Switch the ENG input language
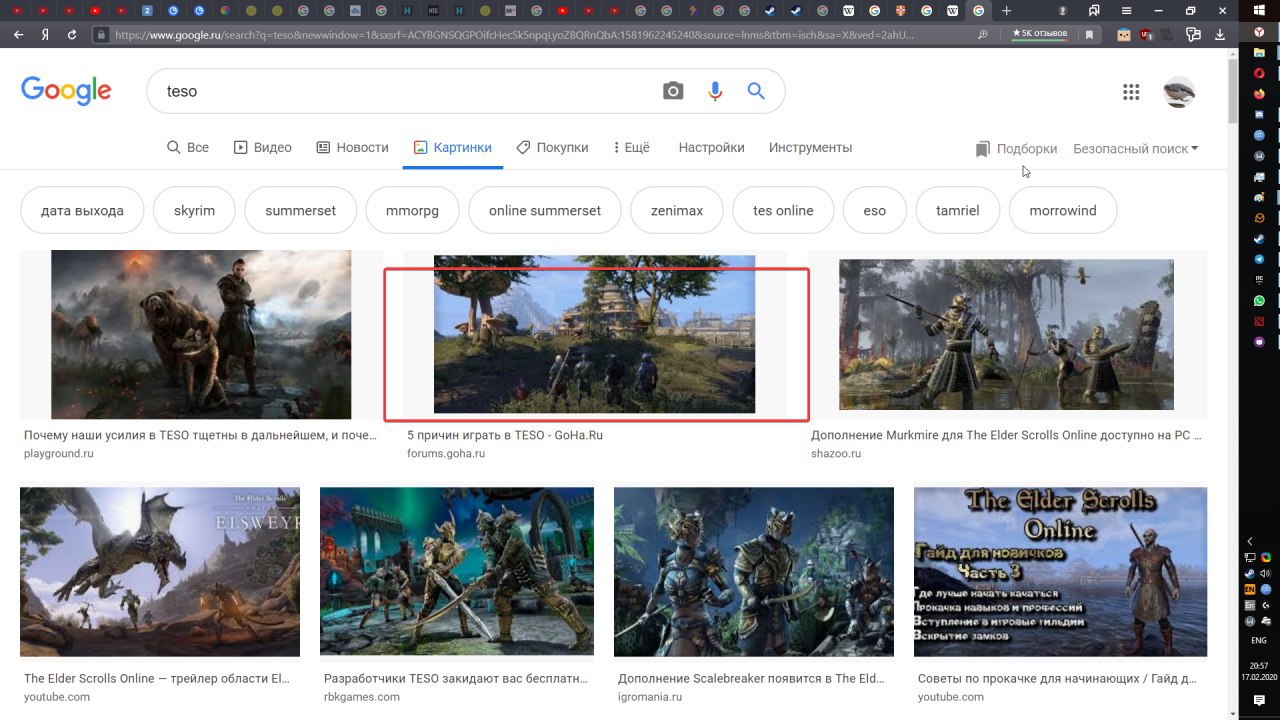The height and width of the screenshot is (720, 1280). [1259, 640]
